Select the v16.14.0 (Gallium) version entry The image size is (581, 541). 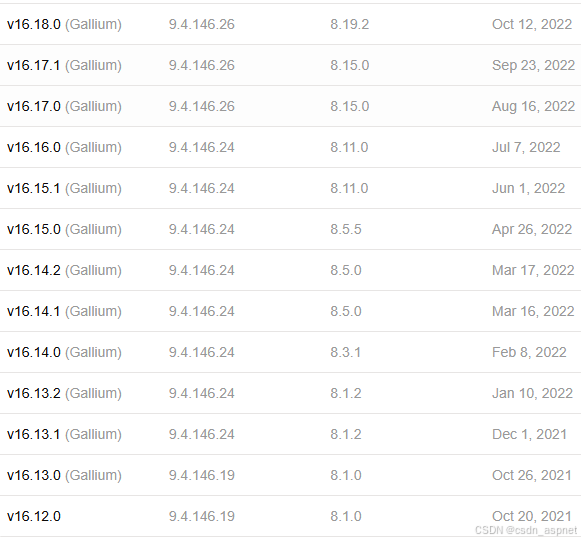click(64, 353)
